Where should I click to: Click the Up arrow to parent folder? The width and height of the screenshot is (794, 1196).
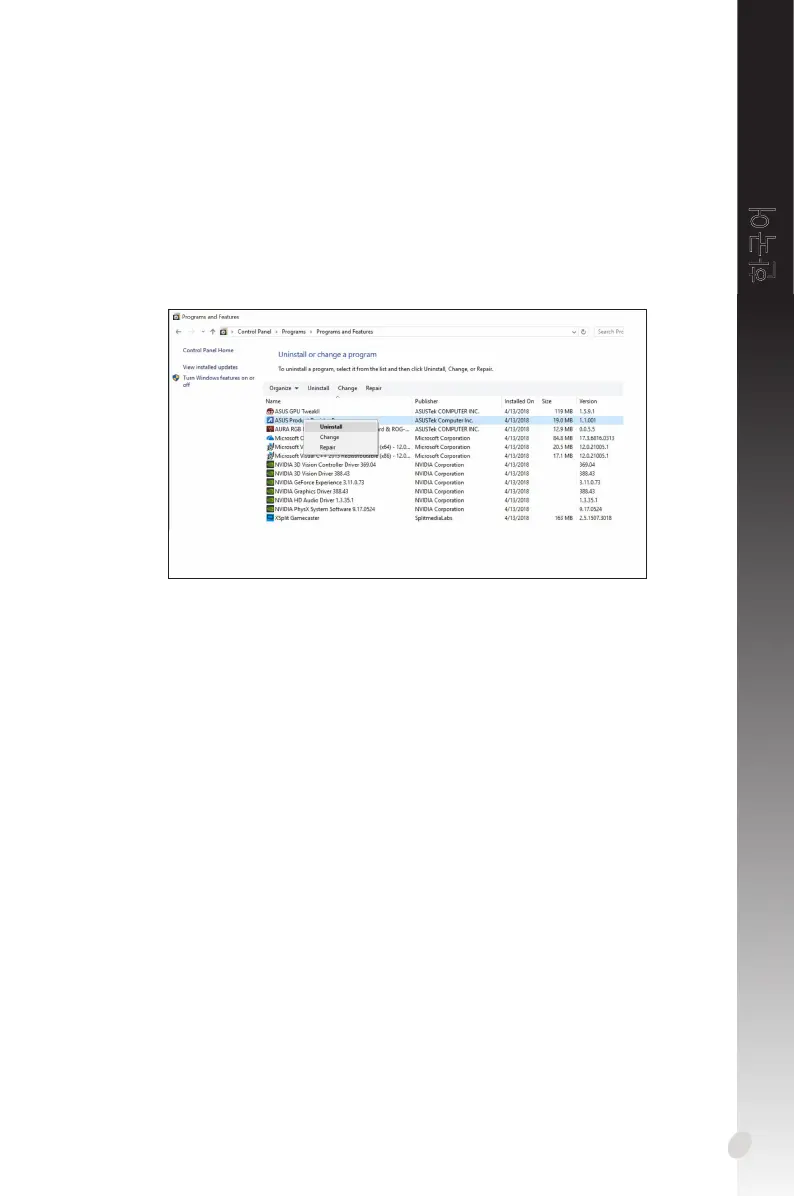coord(213,332)
